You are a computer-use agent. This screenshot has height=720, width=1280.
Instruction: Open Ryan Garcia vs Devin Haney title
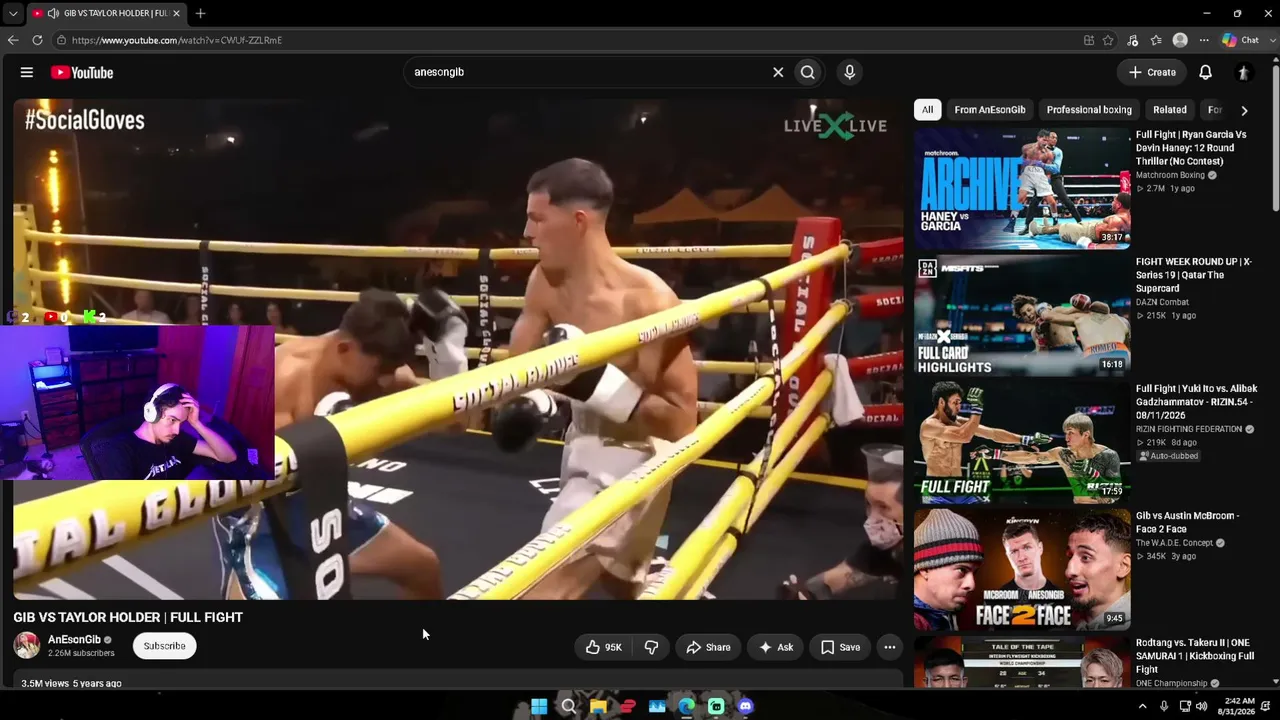click(x=1191, y=148)
